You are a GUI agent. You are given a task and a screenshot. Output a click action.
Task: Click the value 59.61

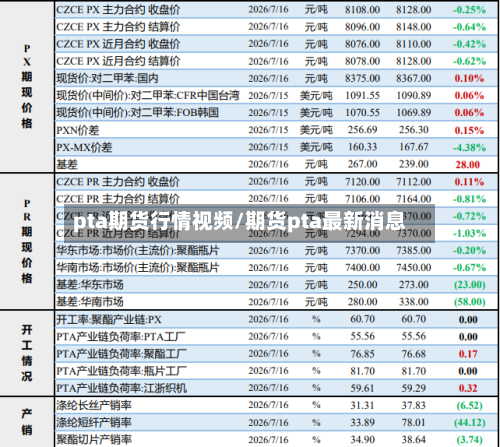362,388
